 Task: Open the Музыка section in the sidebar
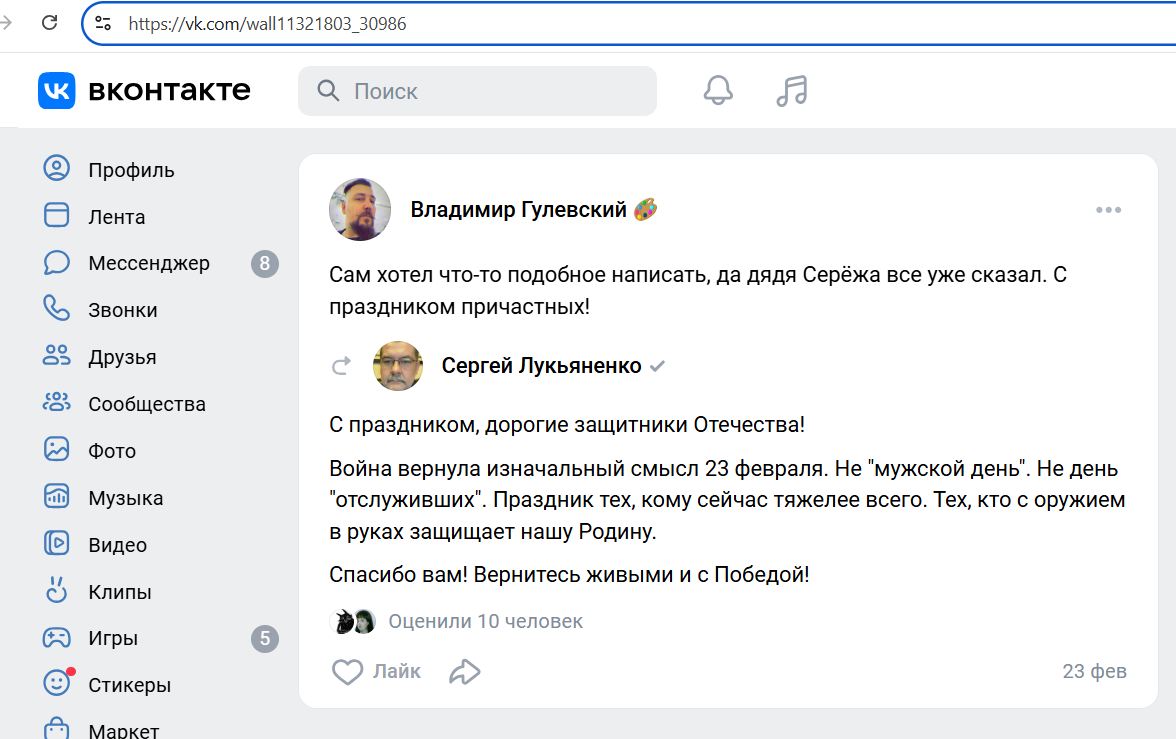coord(125,497)
